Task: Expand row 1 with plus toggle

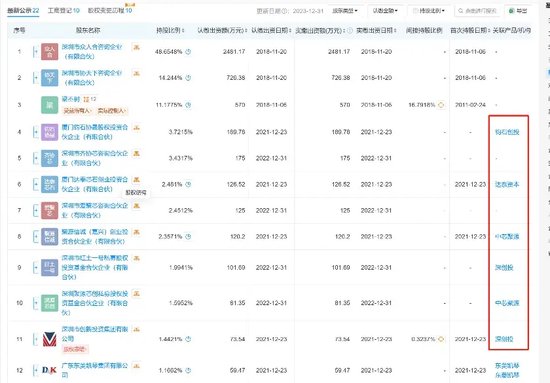Action: [35, 52]
